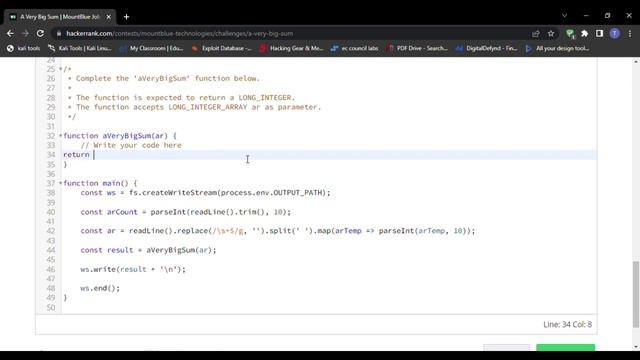Open the green shield extension icon

click(x=570, y=33)
